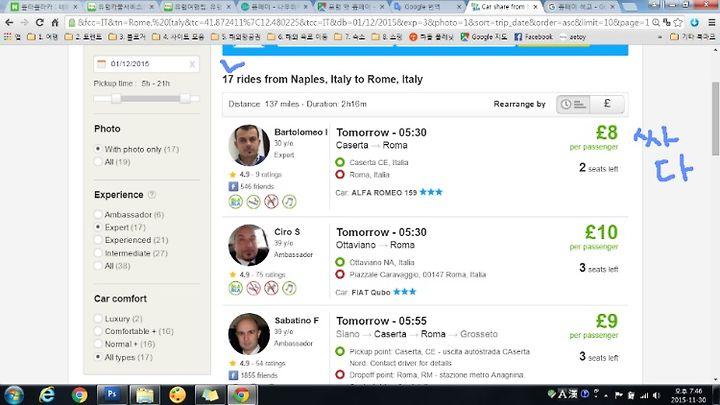Click the 01/12/2015 date input field
Image resolution: width=720 pixels, height=405 pixels.
(146, 64)
